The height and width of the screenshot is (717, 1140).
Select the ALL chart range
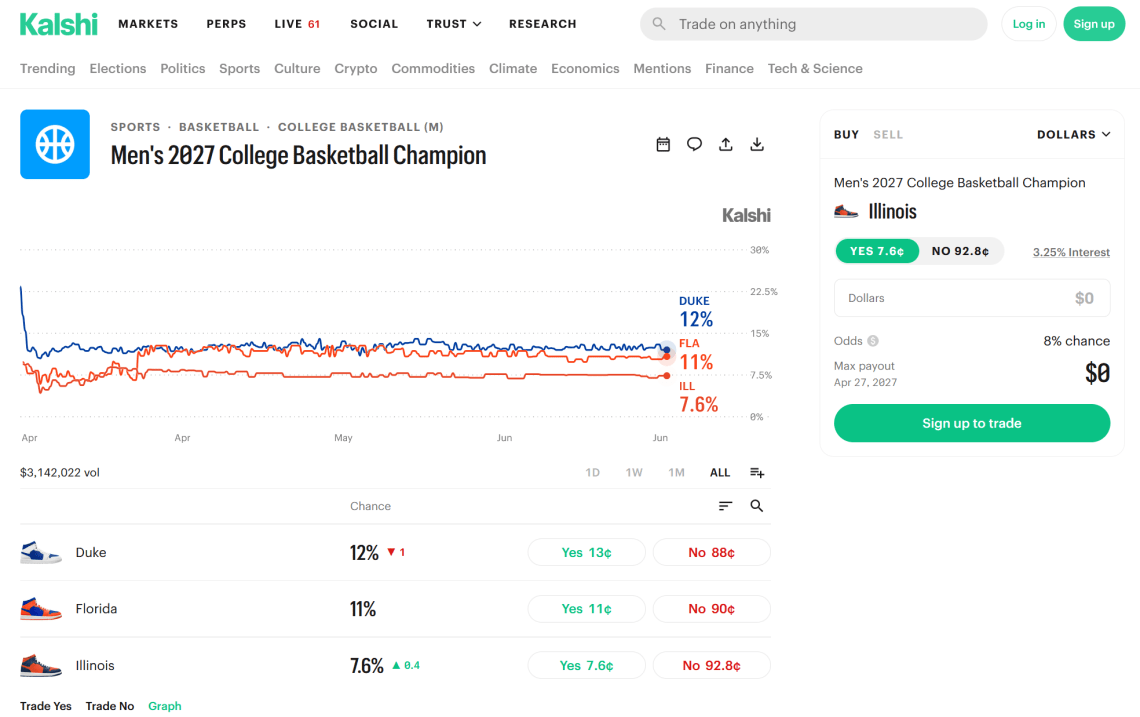(720, 473)
